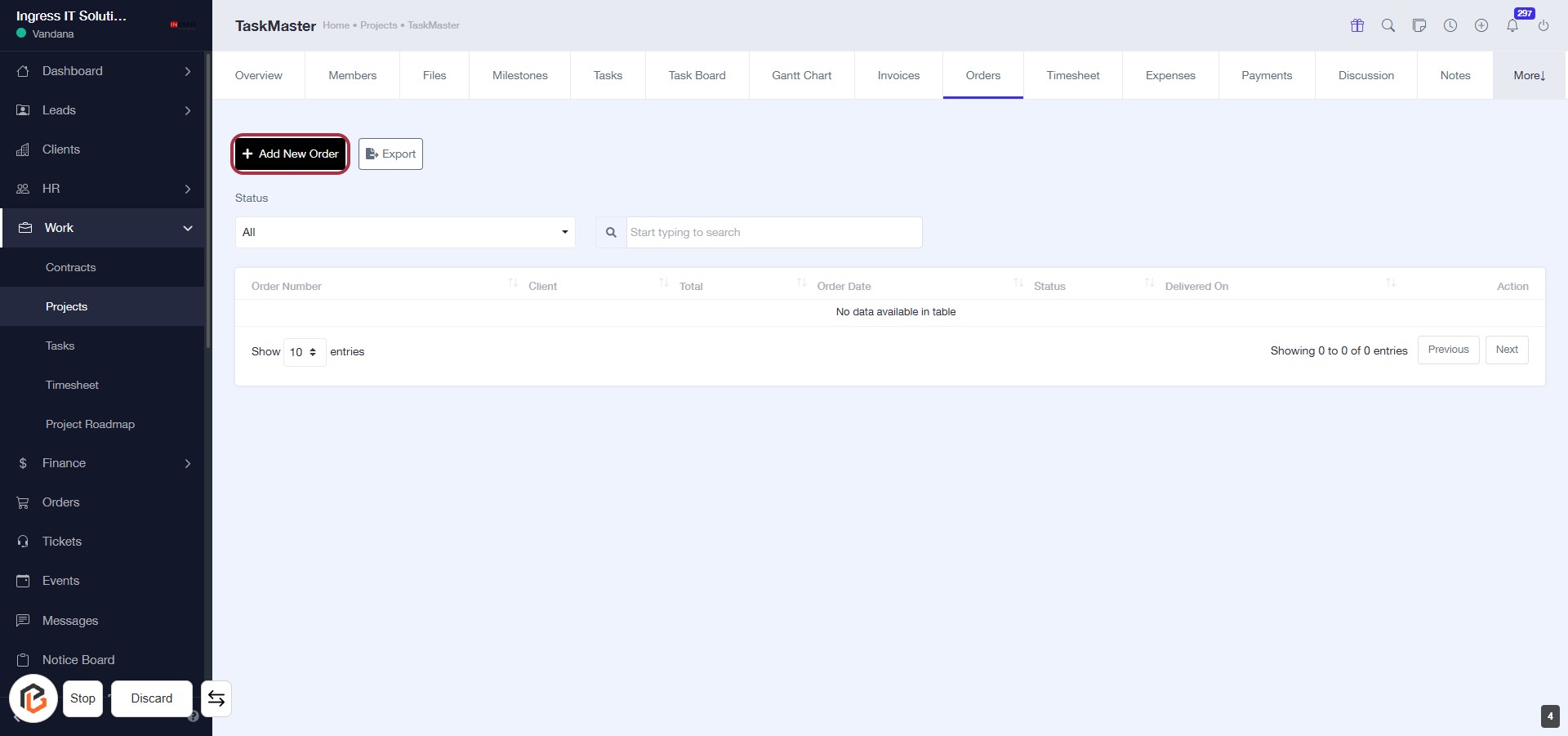Screen dimensions: 1568x736
Task: Open the Status filter dropdown showing All
Action: coord(405,232)
